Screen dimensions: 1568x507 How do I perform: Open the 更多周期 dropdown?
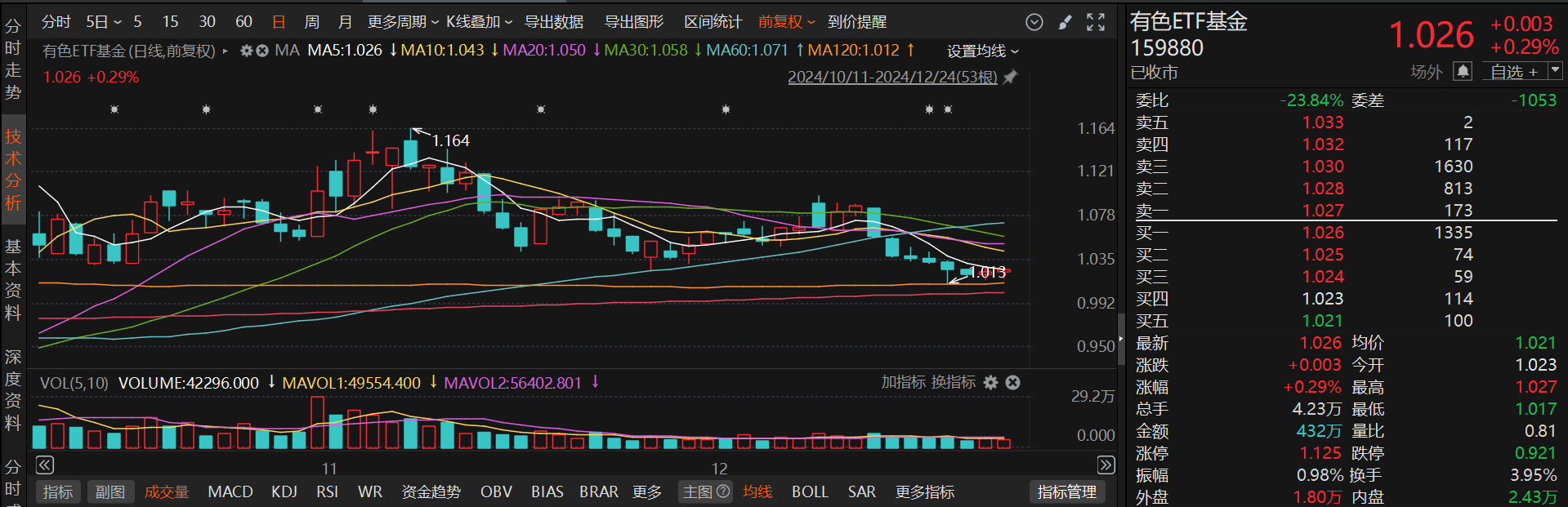click(x=403, y=22)
